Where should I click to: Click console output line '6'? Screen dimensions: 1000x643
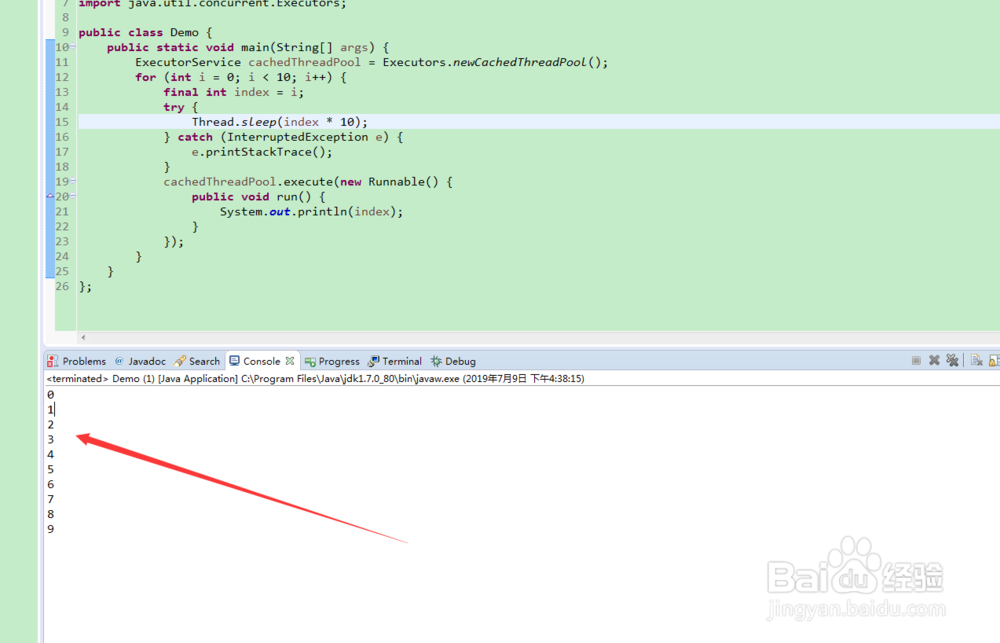click(50, 485)
